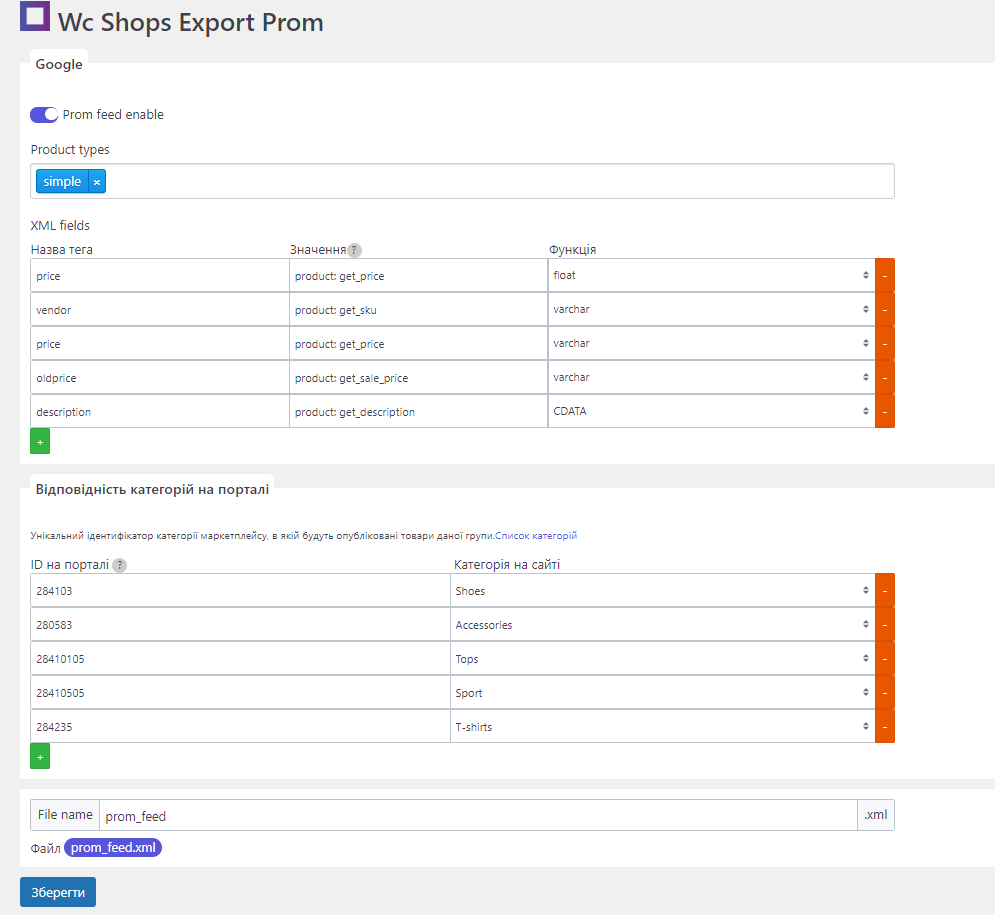
Task: Click the Категорія на сайті column header
Action: (507, 565)
